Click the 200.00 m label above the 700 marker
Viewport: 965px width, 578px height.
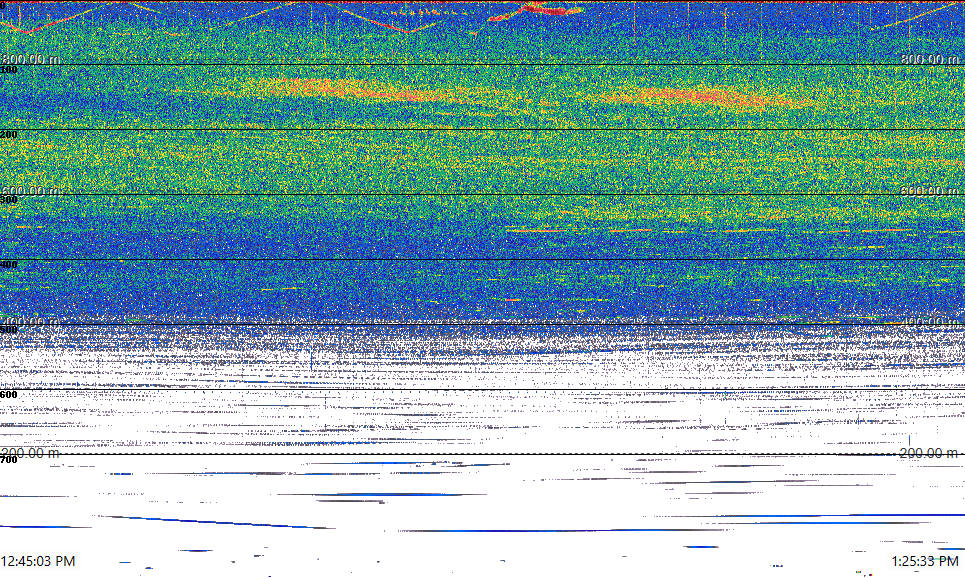(31, 453)
